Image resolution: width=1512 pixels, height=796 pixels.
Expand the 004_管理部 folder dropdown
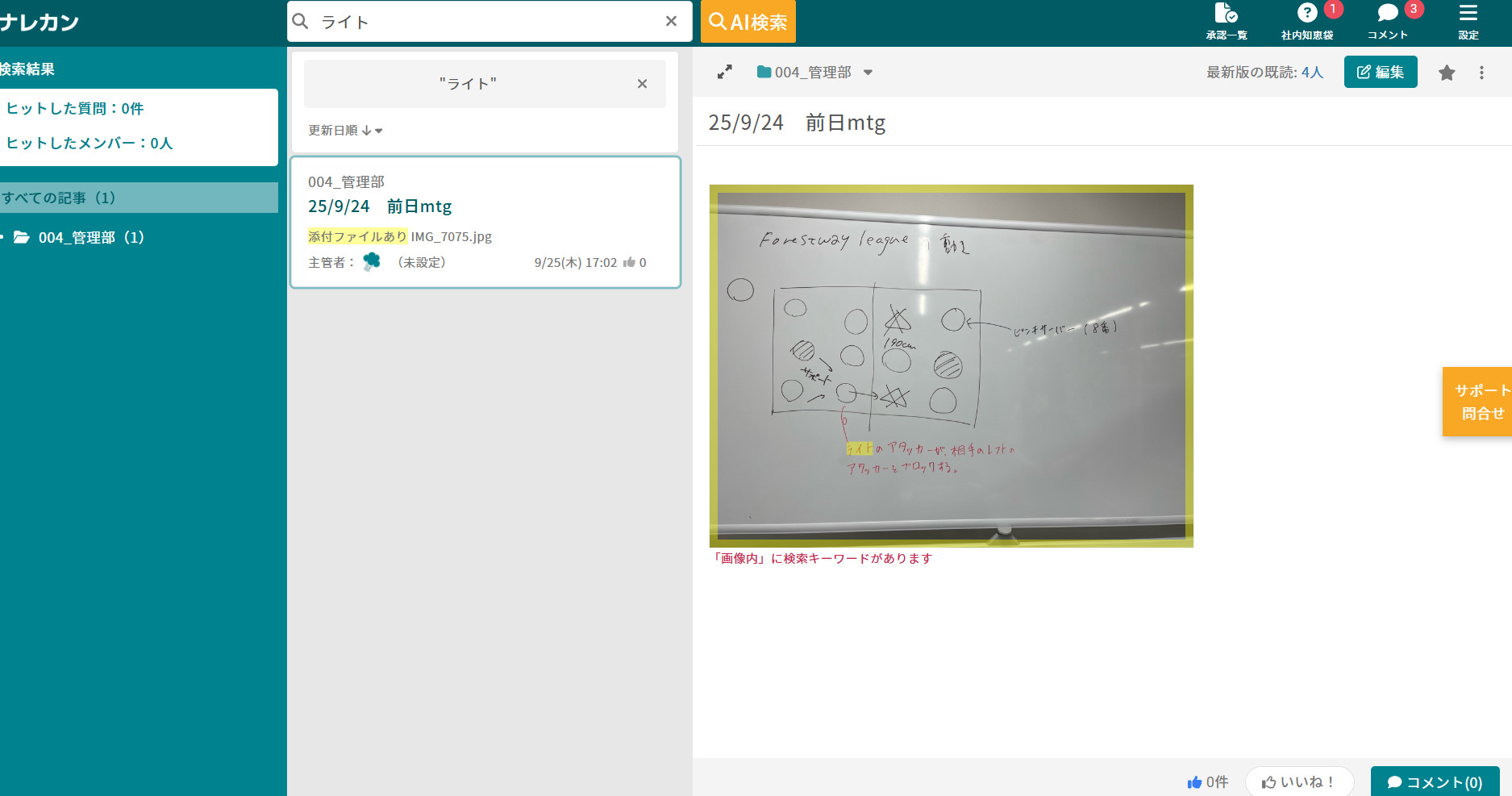coord(868,73)
